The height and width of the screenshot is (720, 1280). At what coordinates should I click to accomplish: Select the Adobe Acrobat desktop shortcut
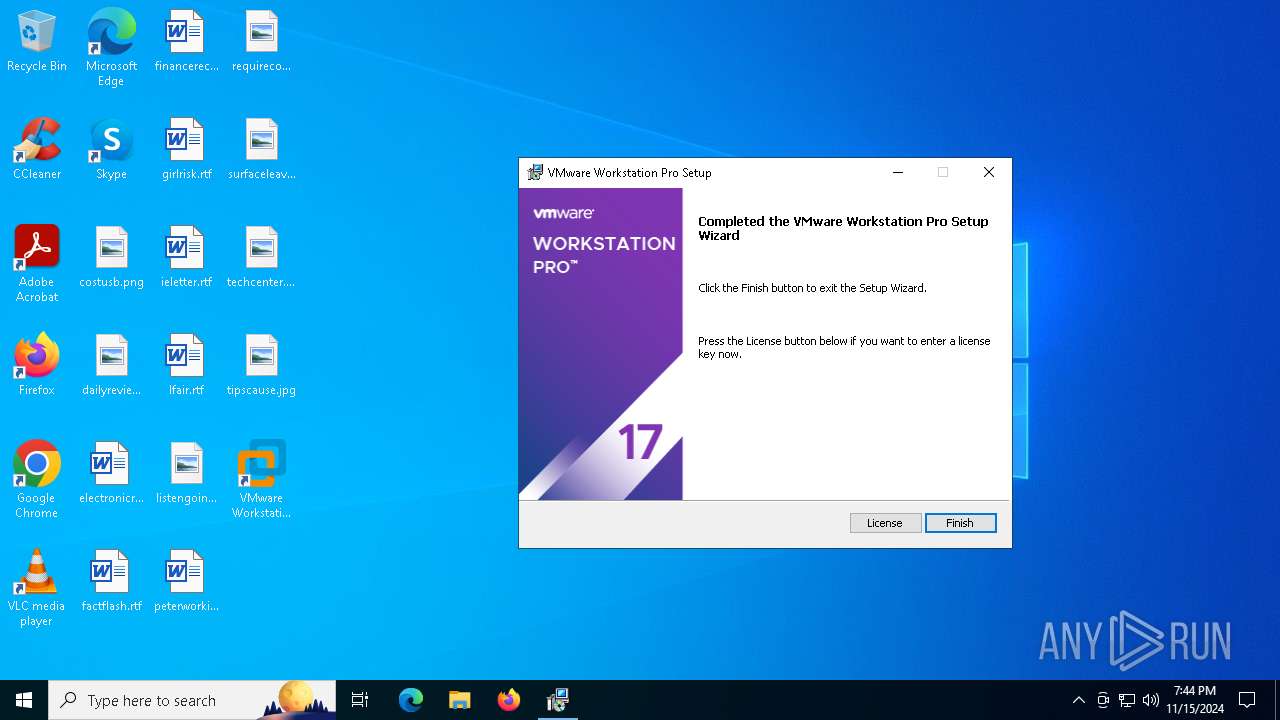click(37, 264)
